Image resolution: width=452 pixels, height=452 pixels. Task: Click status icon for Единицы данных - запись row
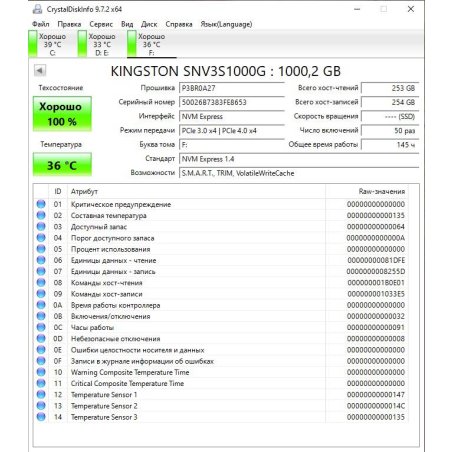[41, 271]
